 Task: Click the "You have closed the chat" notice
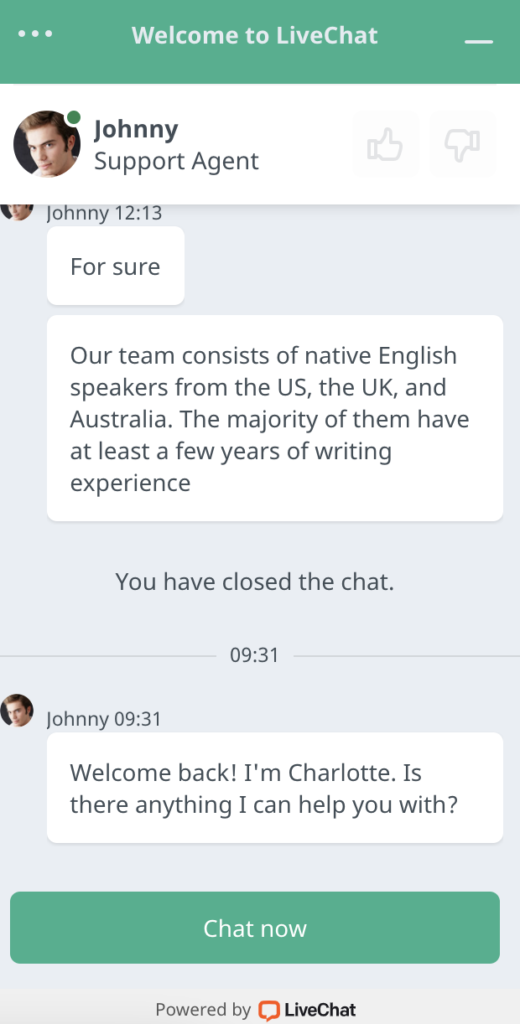(255, 581)
